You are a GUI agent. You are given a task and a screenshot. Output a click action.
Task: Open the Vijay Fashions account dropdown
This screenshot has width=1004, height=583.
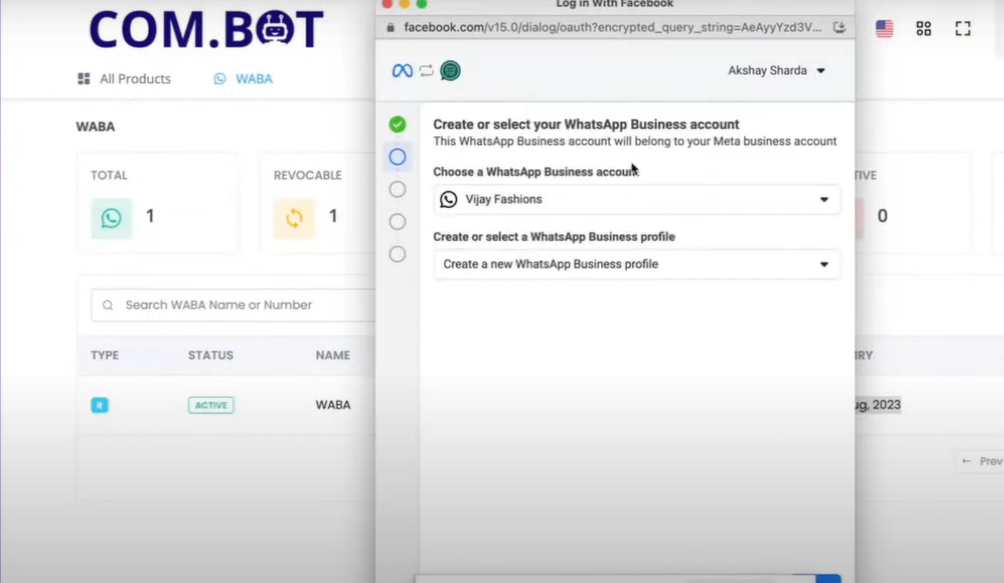coord(637,199)
